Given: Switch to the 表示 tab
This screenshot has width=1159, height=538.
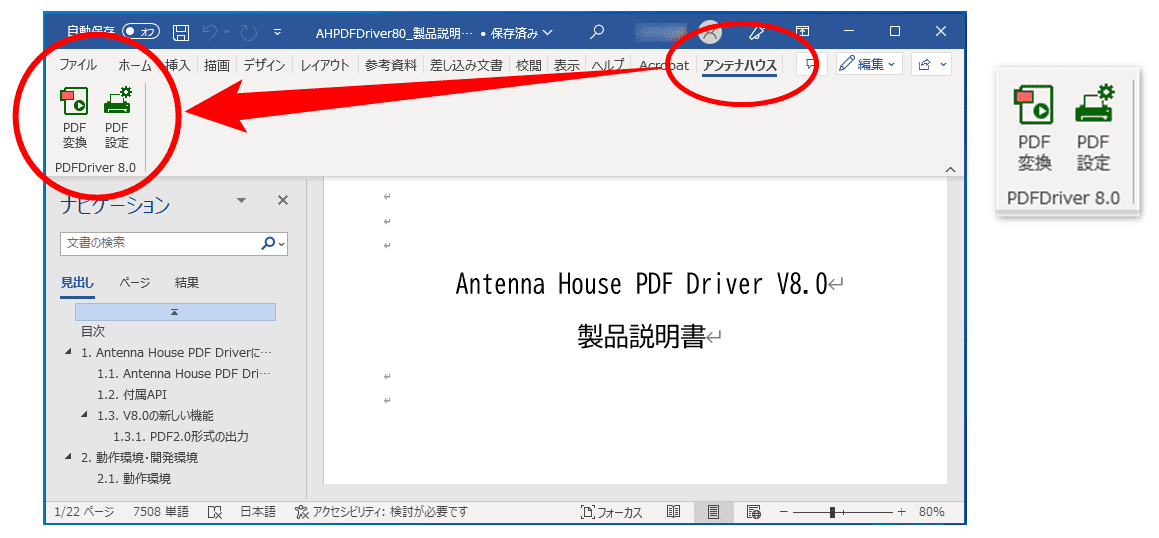Looking at the screenshot, I should tap(567, 65).
